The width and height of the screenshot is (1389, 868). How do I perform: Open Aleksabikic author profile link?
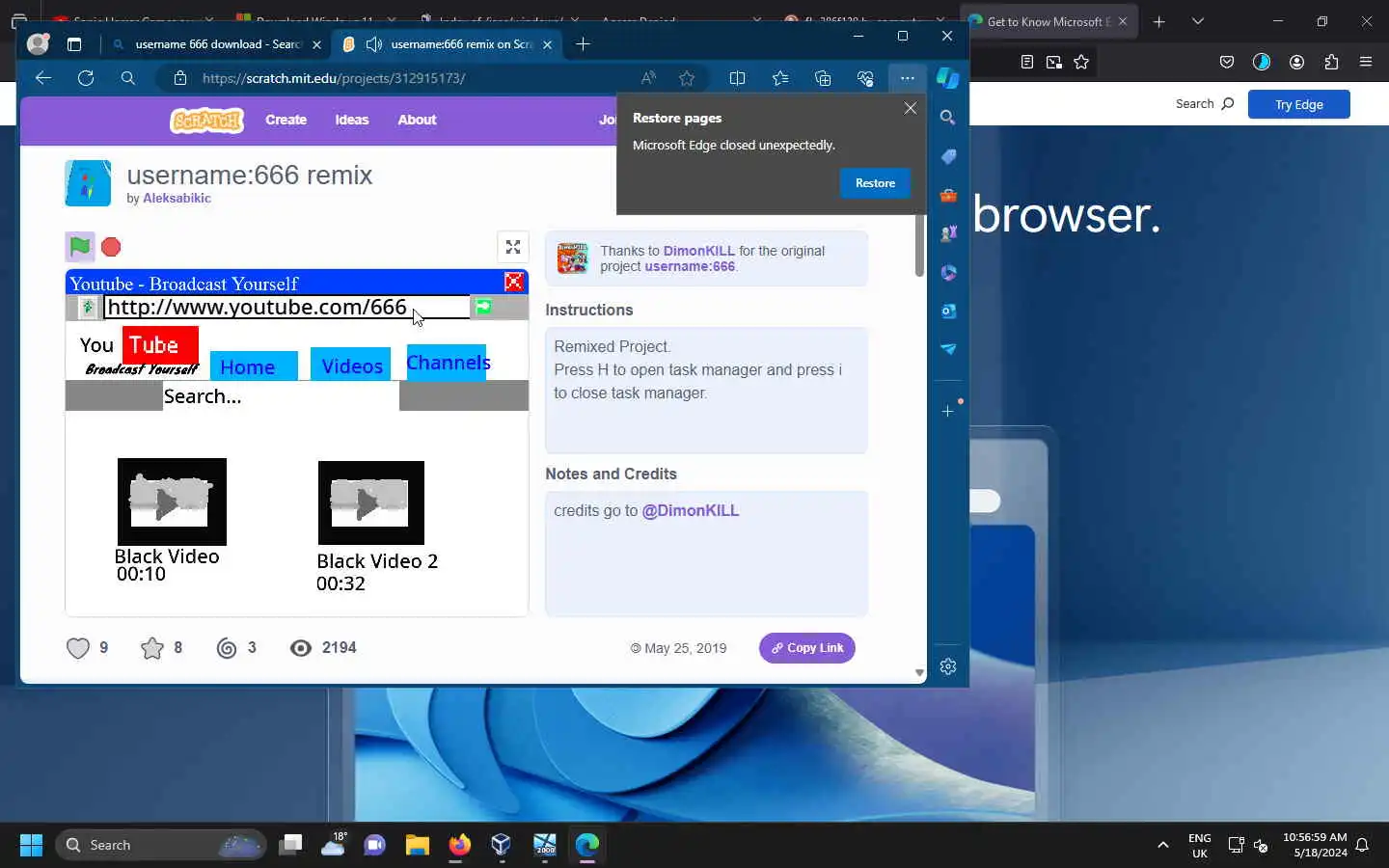pos(177,198)
